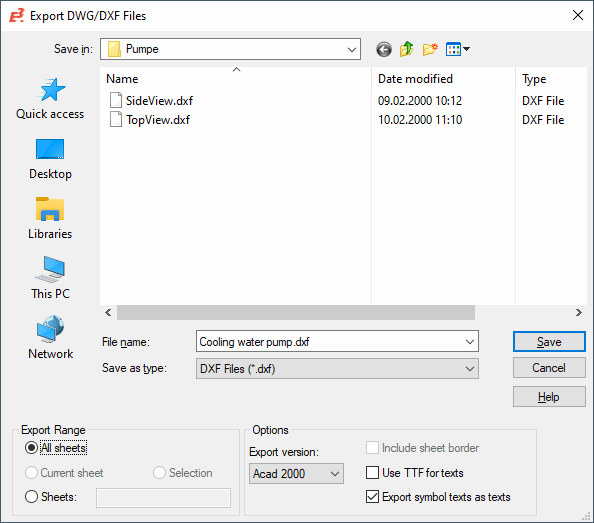Click the Save button
594x523 pixels.
[549, 342]
